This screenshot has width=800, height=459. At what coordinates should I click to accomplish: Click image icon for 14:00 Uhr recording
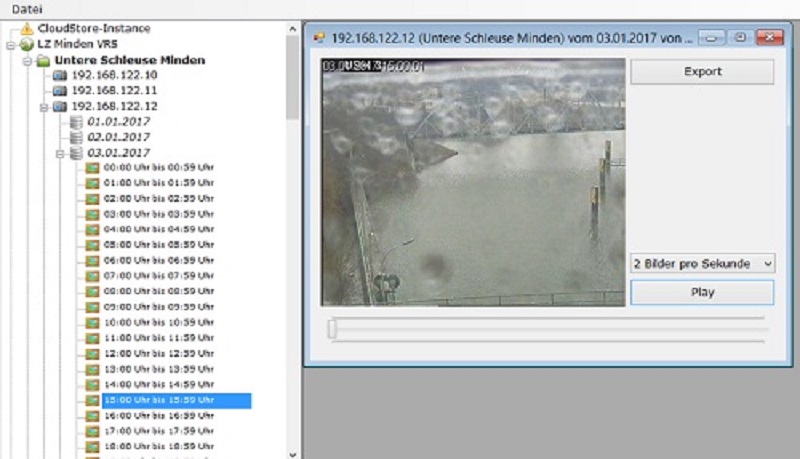[92, 385]
